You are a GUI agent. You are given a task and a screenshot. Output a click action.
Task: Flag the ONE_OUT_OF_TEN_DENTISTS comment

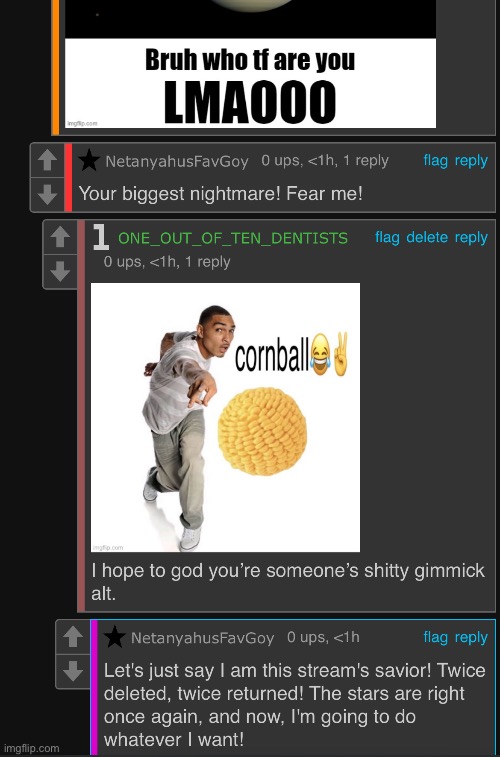coord(387,237)
